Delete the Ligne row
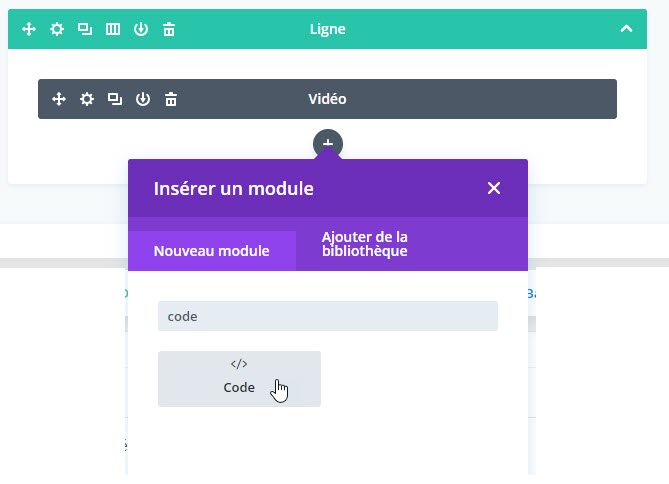669x484 pixels. (x=169, y=29)
